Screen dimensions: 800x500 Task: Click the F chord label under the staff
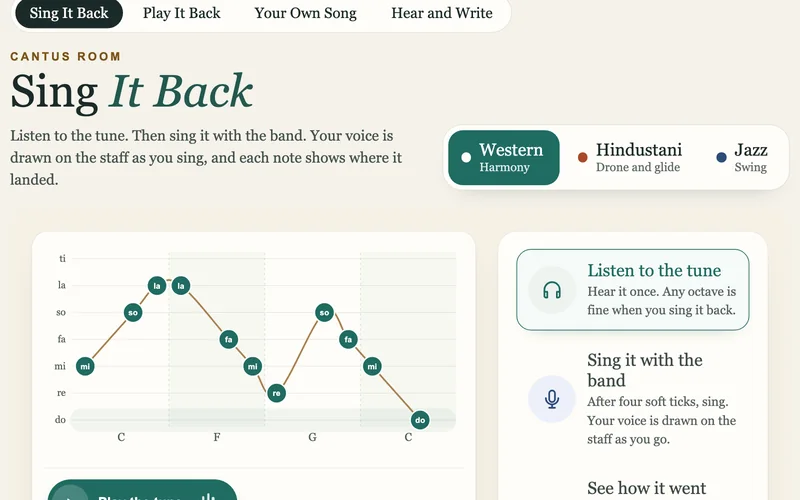point(217,437)
